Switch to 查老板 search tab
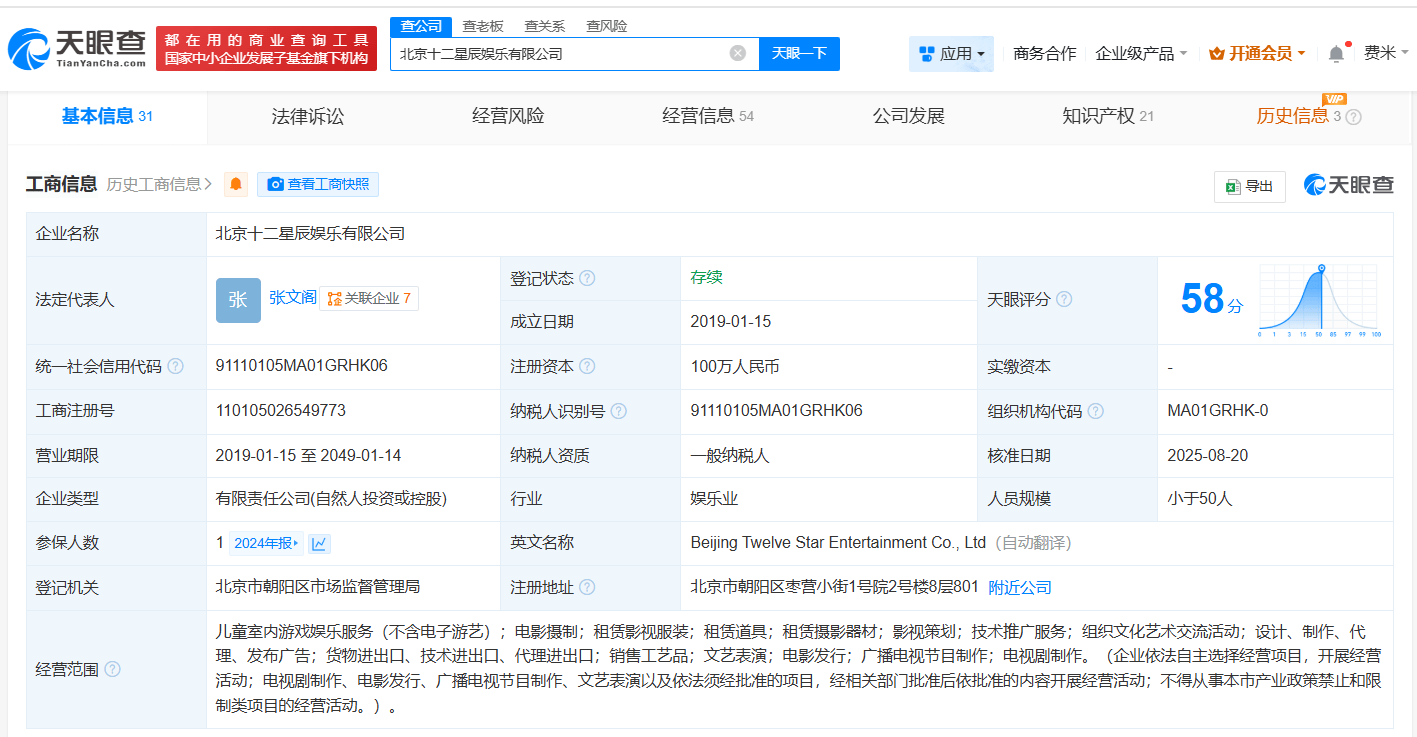Screen dimensions: 1417x737 point(482,26)
